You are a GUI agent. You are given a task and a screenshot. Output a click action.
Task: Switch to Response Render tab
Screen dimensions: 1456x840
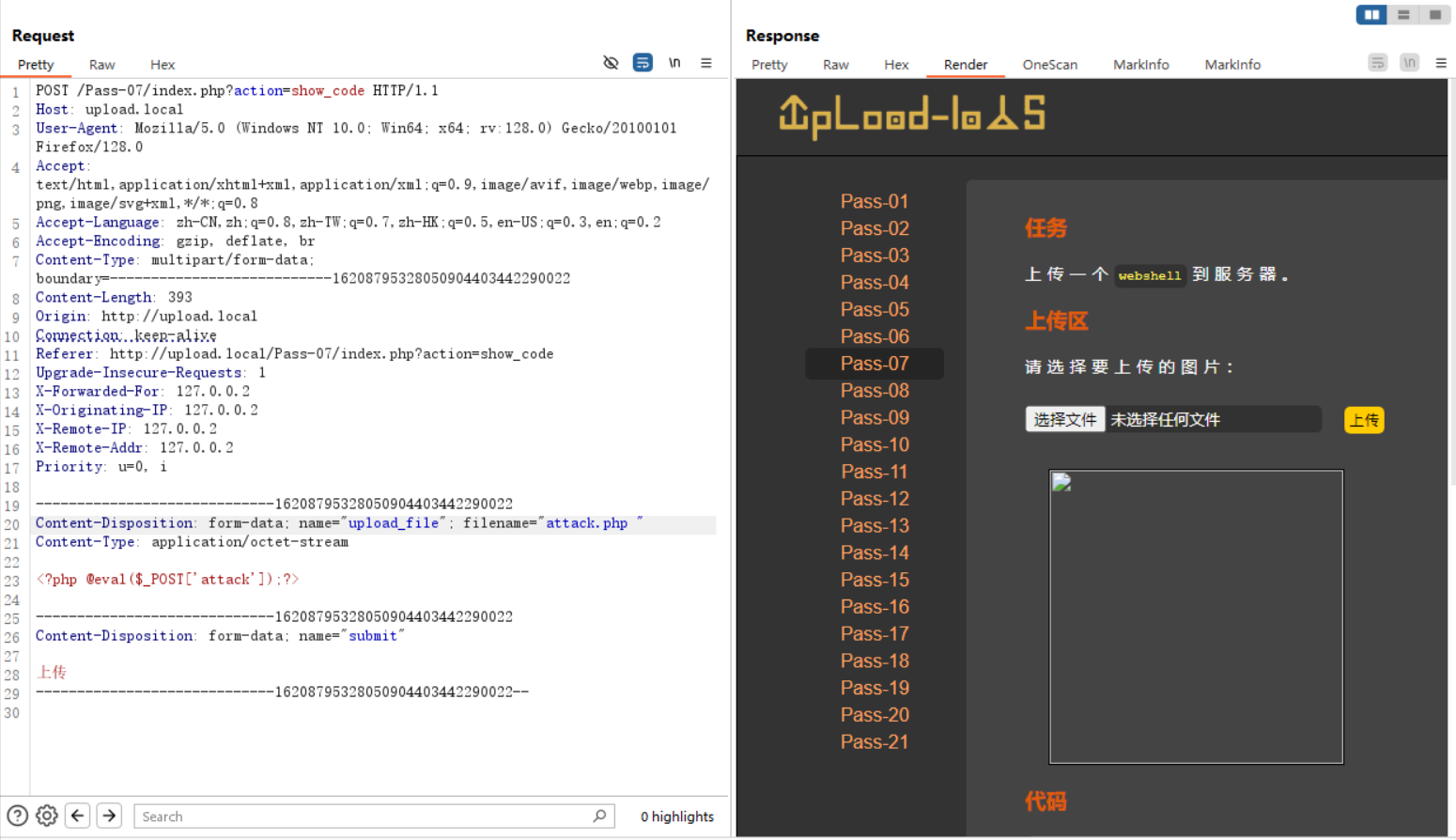click(x=966, y=65)
